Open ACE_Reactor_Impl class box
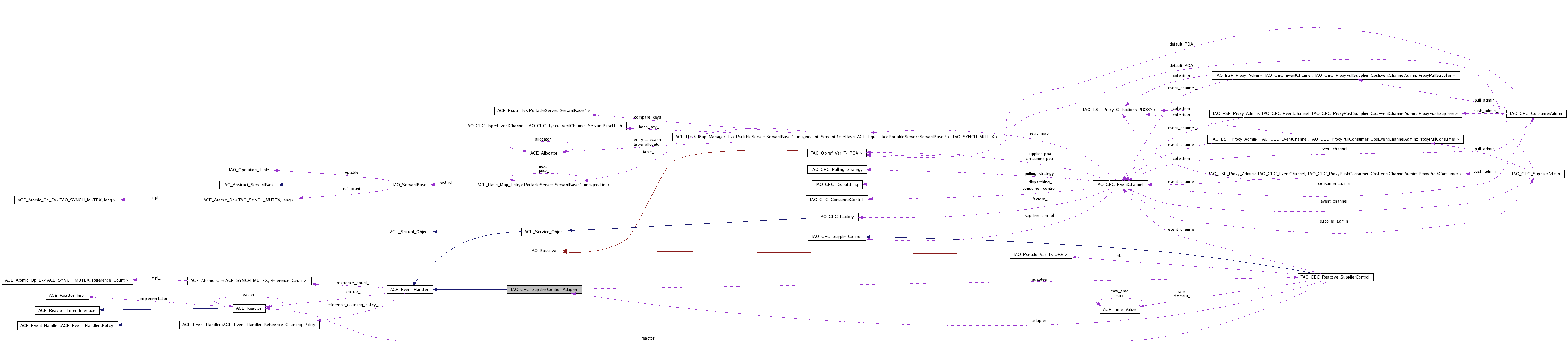Viewport: 1568px width, 350px height. [67, 295]
